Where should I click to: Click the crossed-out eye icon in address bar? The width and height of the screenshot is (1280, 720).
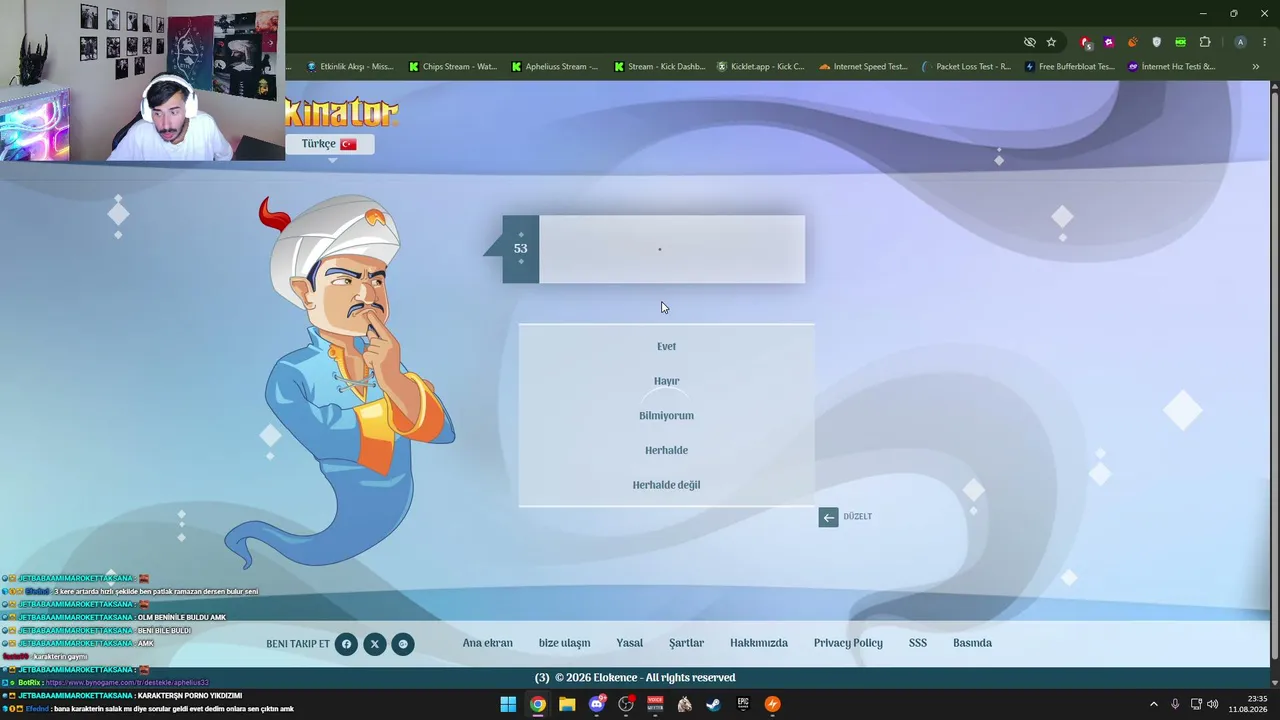(x=1029, y=42)
